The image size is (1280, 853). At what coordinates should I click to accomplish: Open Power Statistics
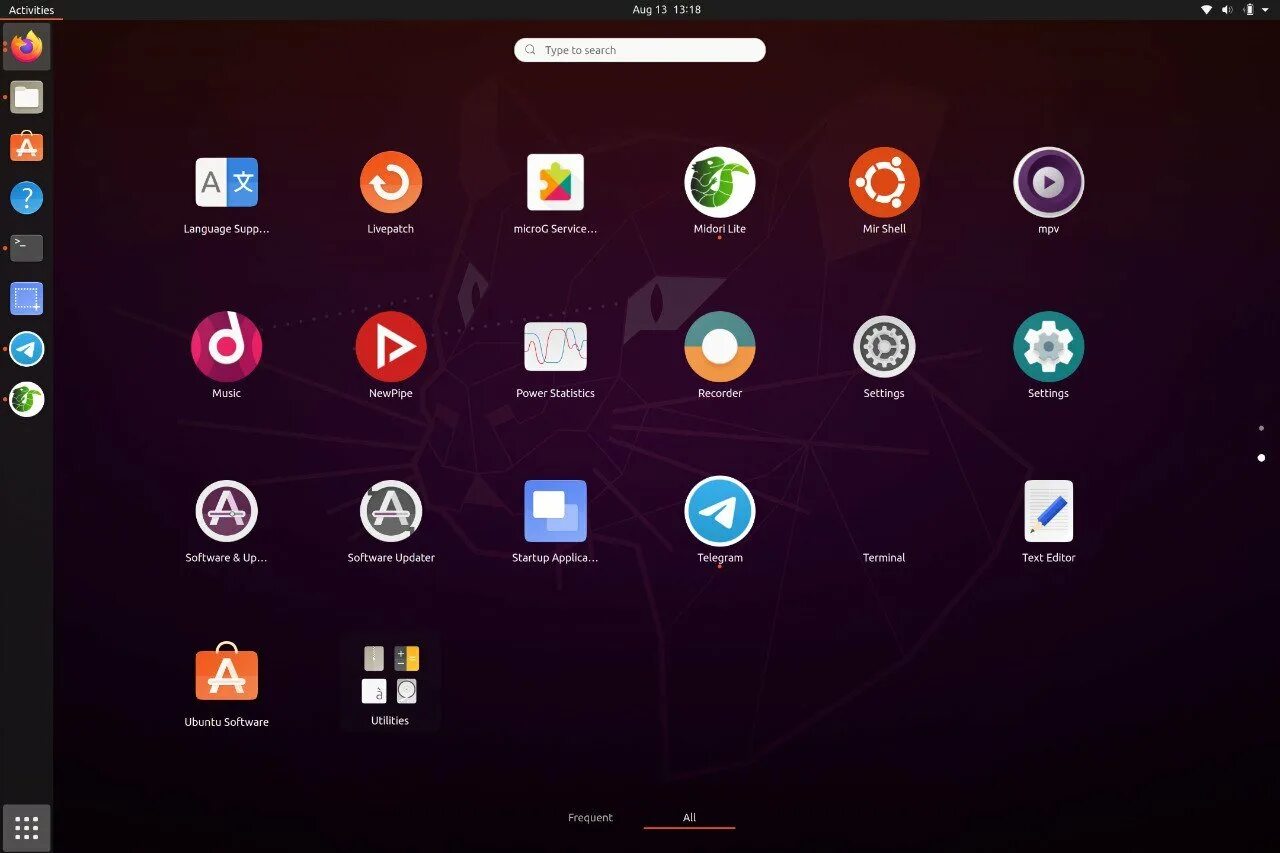pyautogui.click(x=555, y=347)
